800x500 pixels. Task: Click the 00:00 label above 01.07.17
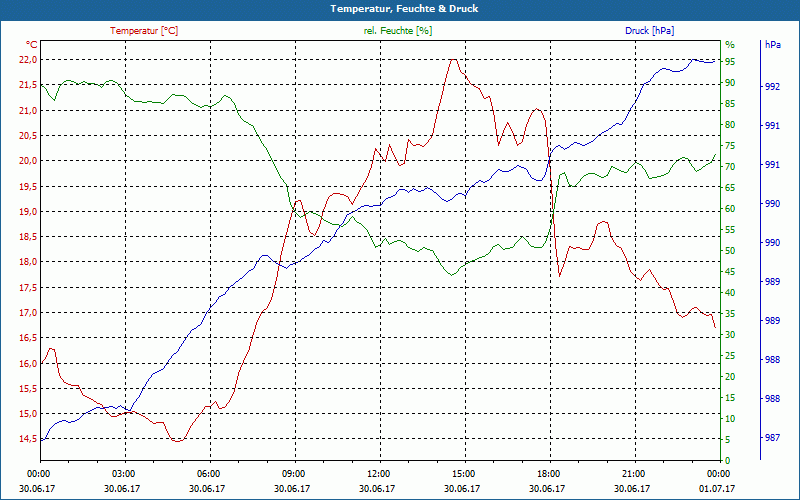point(718,473)
